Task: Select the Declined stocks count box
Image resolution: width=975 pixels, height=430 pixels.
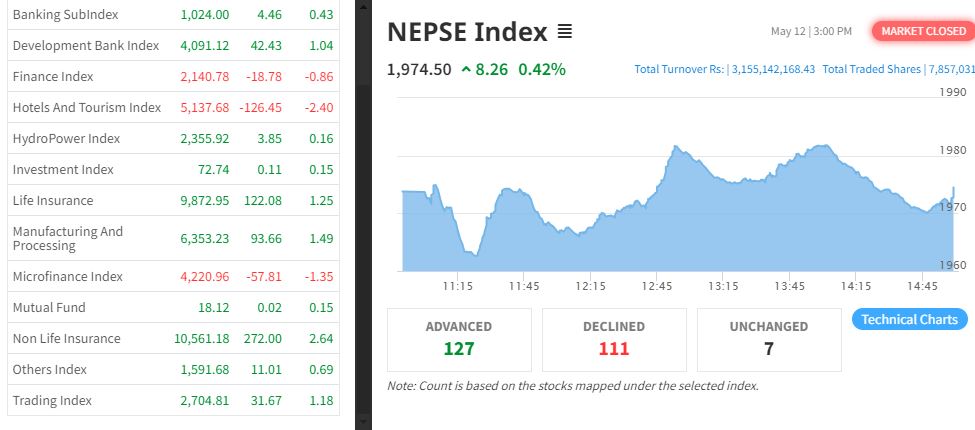Action: (614, 339)
